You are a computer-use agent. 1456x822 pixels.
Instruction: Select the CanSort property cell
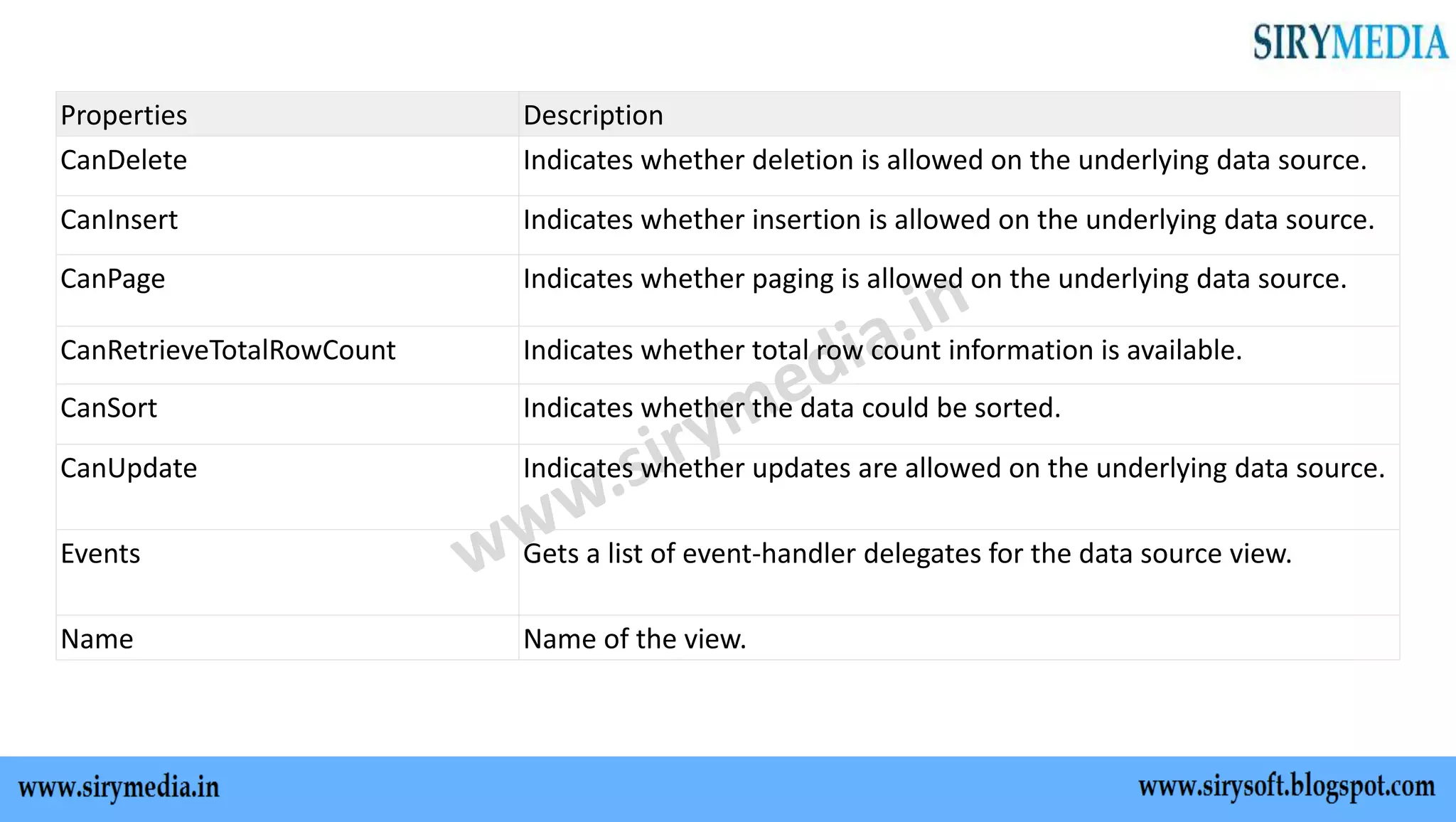click(x=109, y=408)
